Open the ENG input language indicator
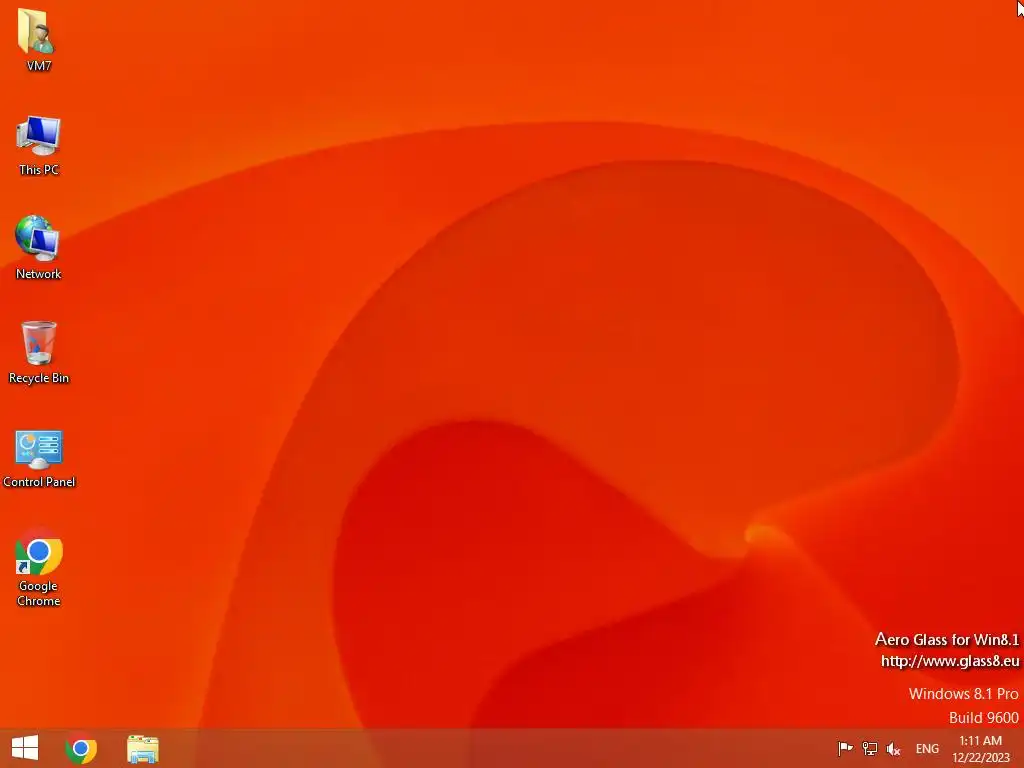The height and width of the screenshot is (768, 1024). [927, 748]
